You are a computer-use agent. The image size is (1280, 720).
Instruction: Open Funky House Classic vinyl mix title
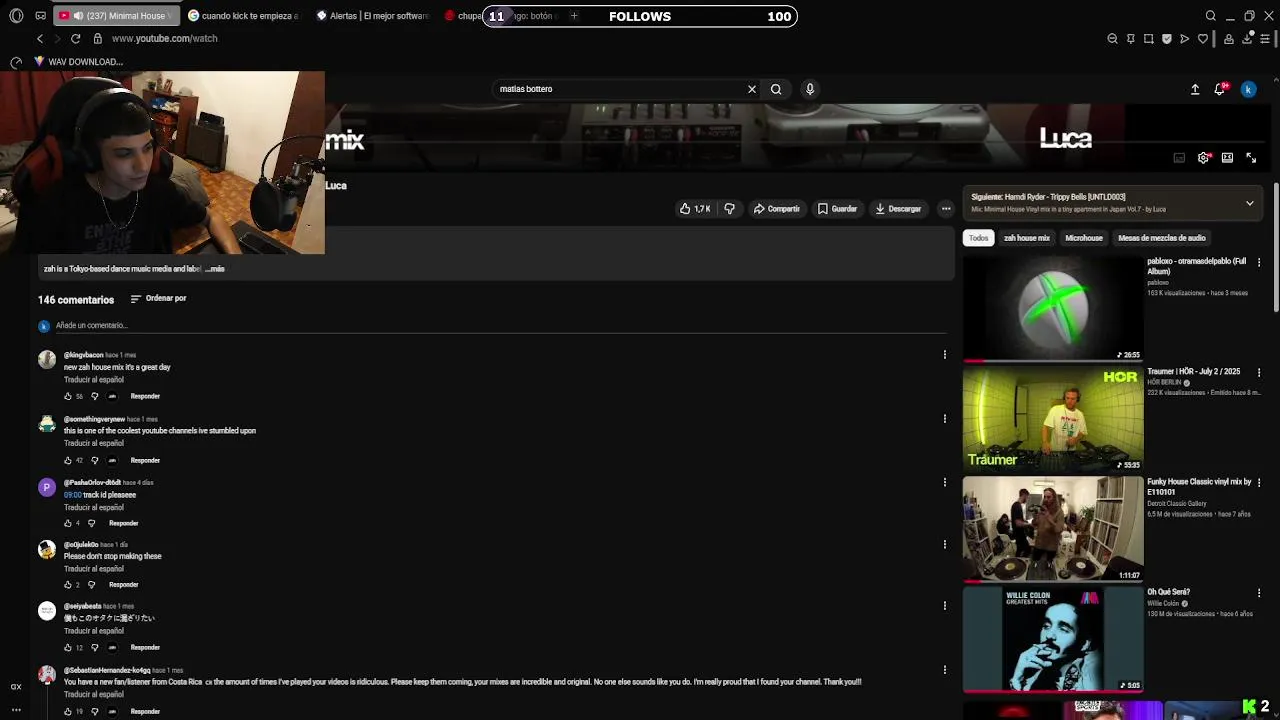1199,487
